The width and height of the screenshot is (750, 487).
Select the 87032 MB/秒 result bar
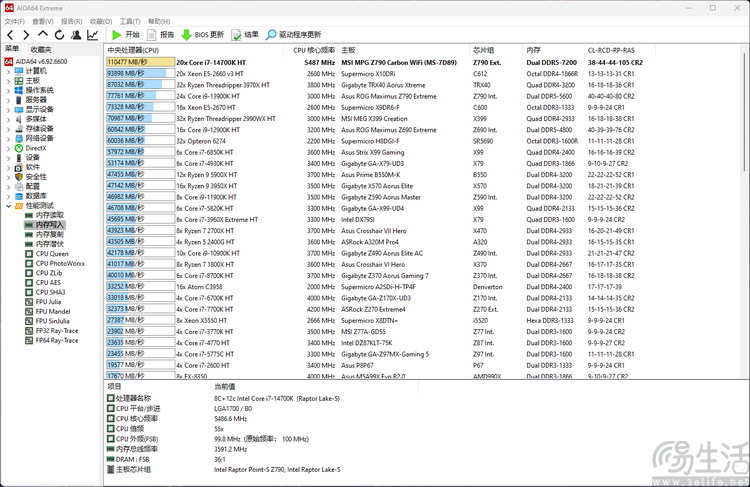(x=140, y=85)
